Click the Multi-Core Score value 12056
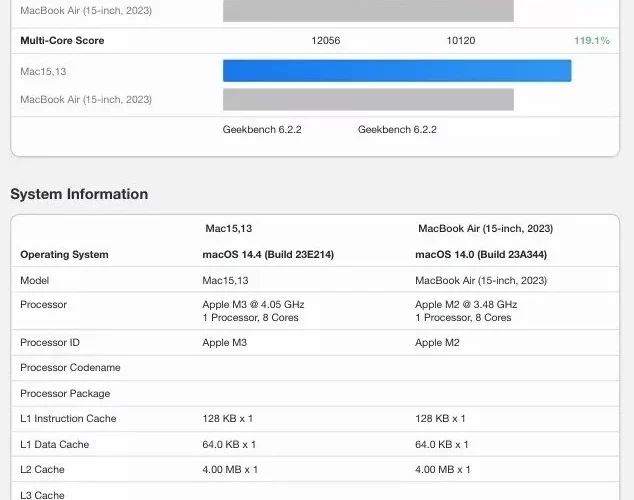634x500 pixels. click(325, 40)
